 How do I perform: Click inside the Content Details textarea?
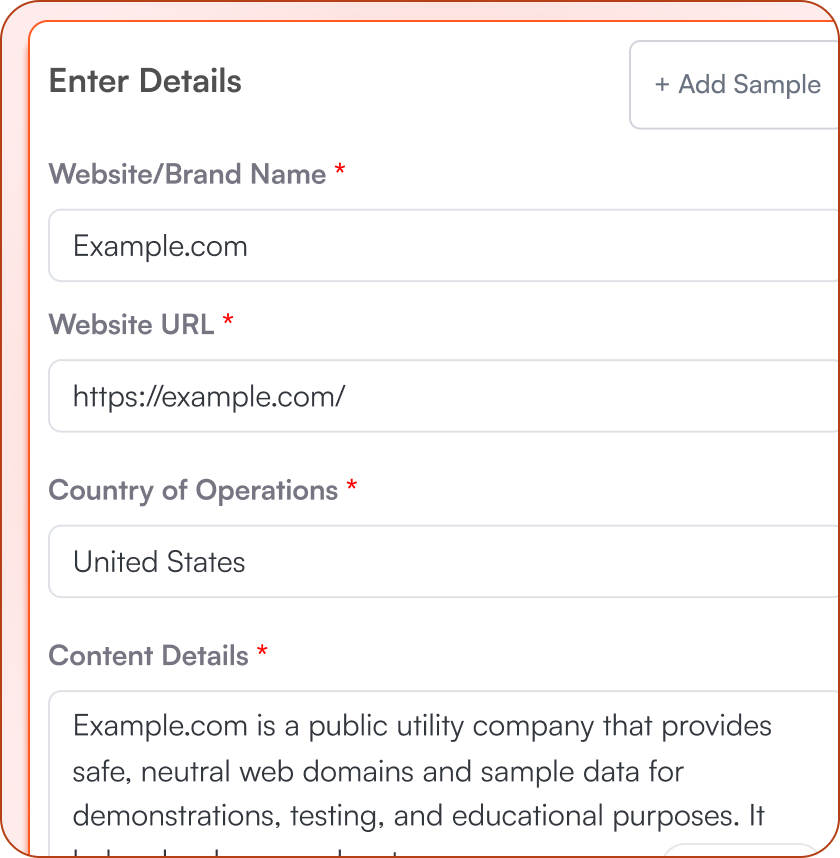click(400, 770)
